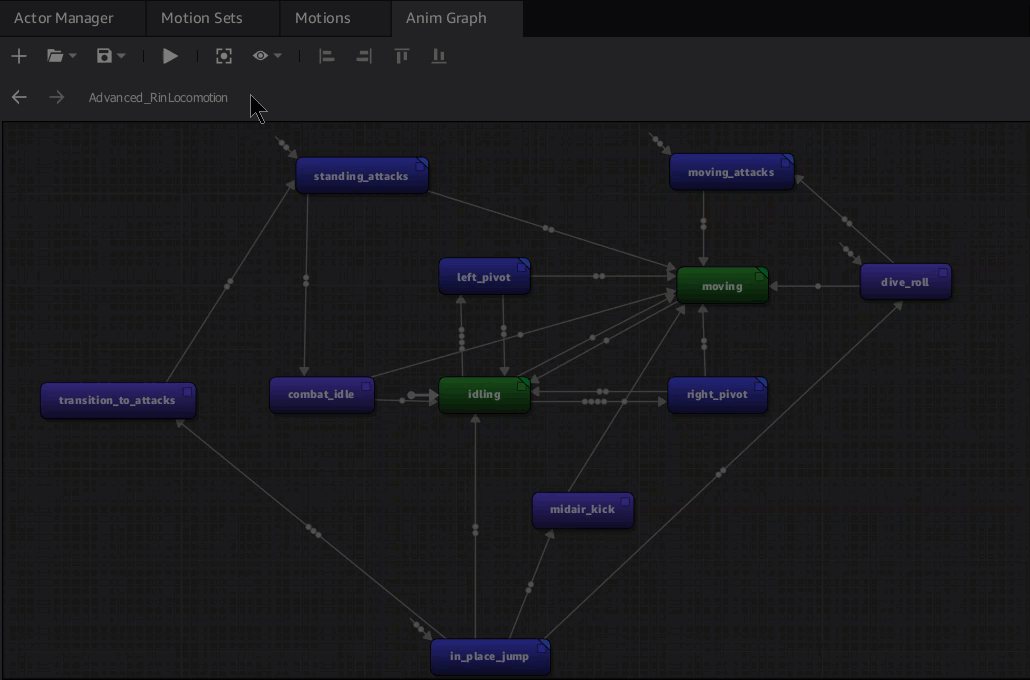
Task: Open an anim graph via the folder icon
Action: click(55, 56)
